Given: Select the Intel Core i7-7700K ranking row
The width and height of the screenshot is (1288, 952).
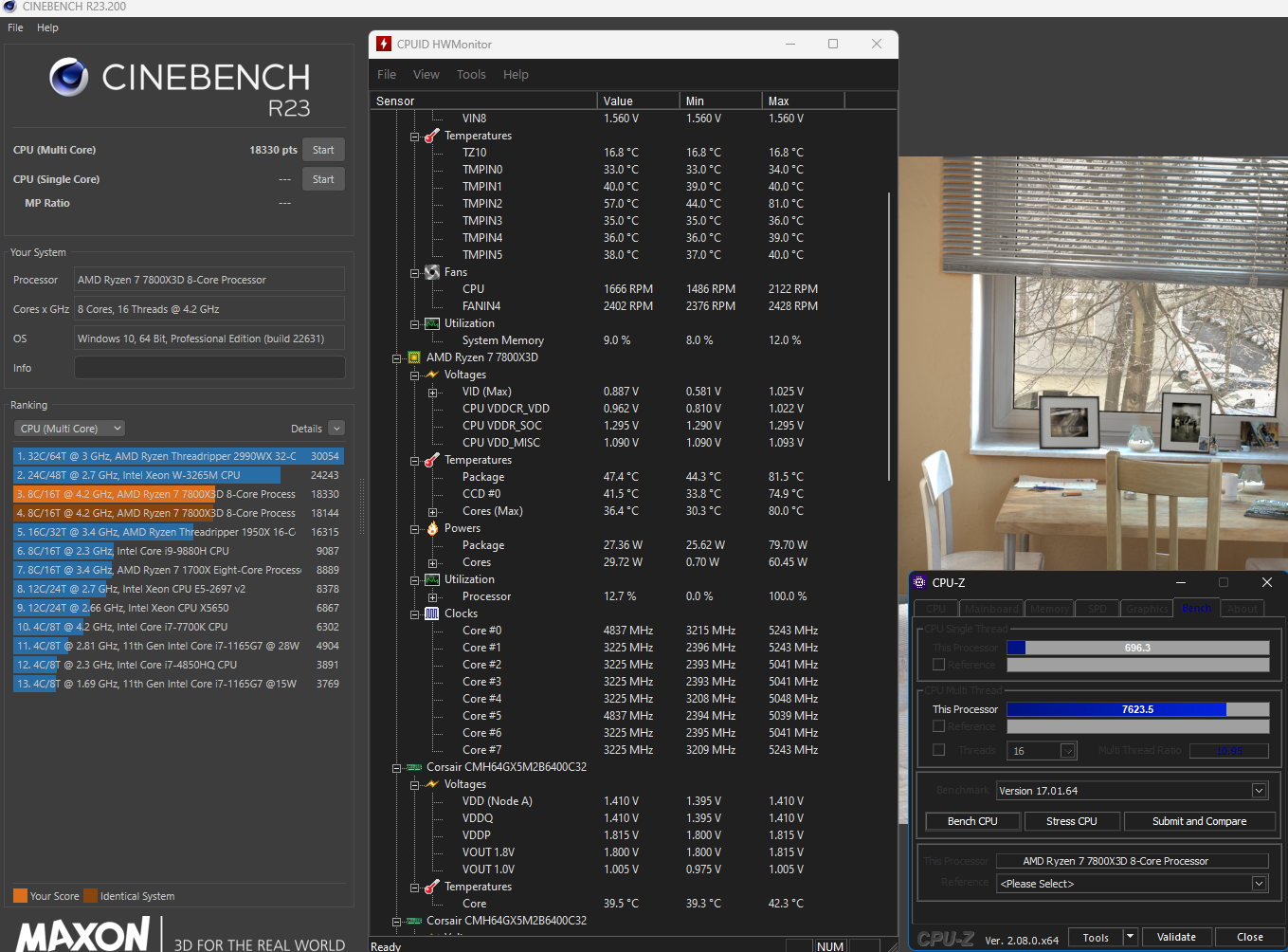Looking at the screenshot, I should click(178, 627).
